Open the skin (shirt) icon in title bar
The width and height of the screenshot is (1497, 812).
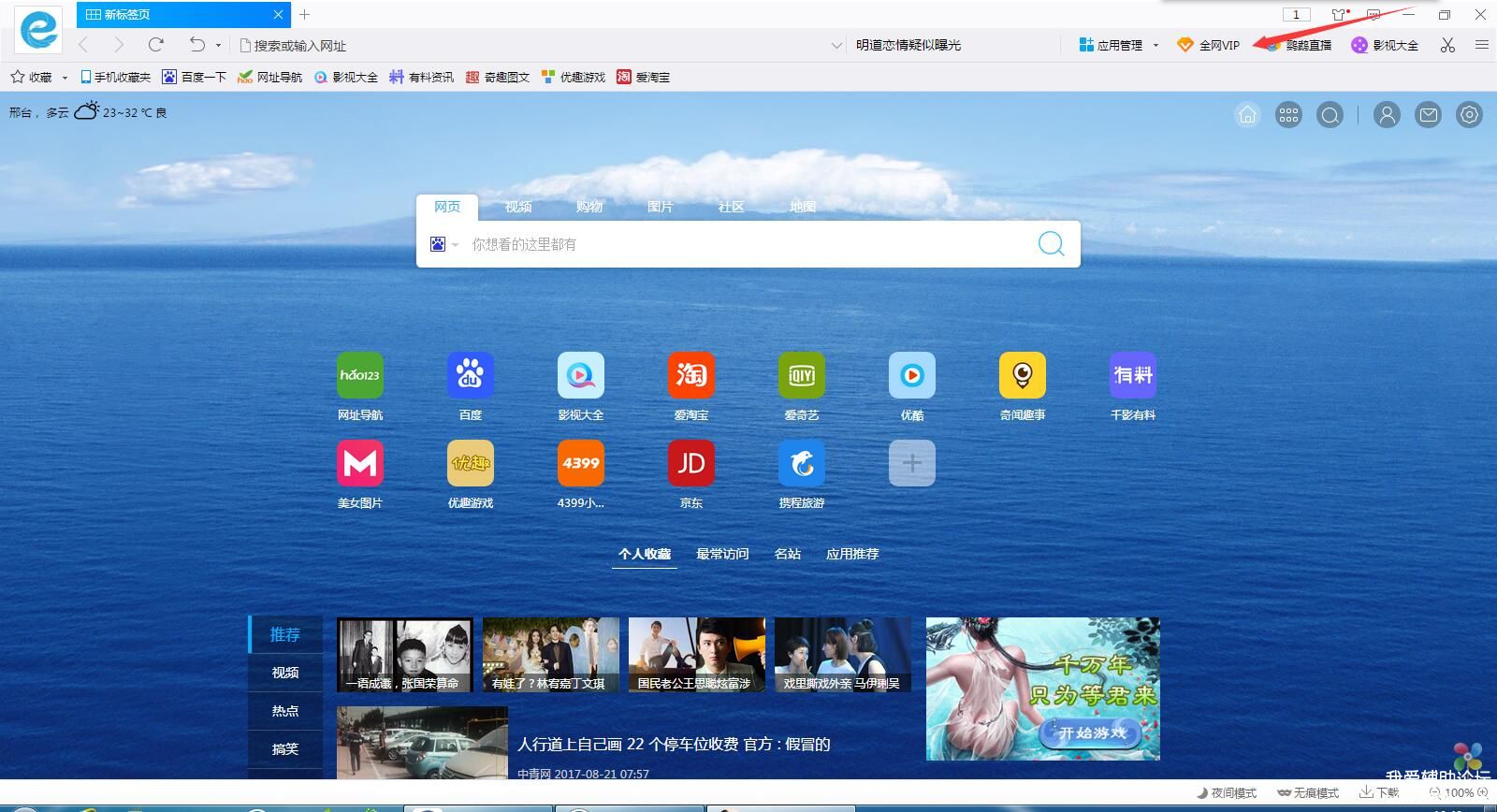pos(1339,14)
